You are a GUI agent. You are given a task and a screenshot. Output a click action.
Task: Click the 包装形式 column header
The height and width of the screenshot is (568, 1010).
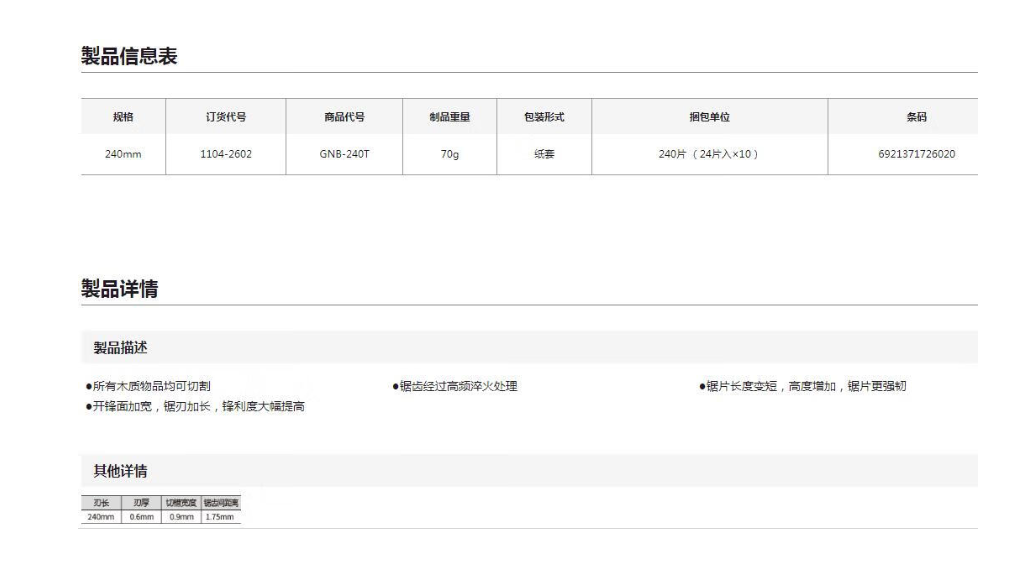pos(544,117)
